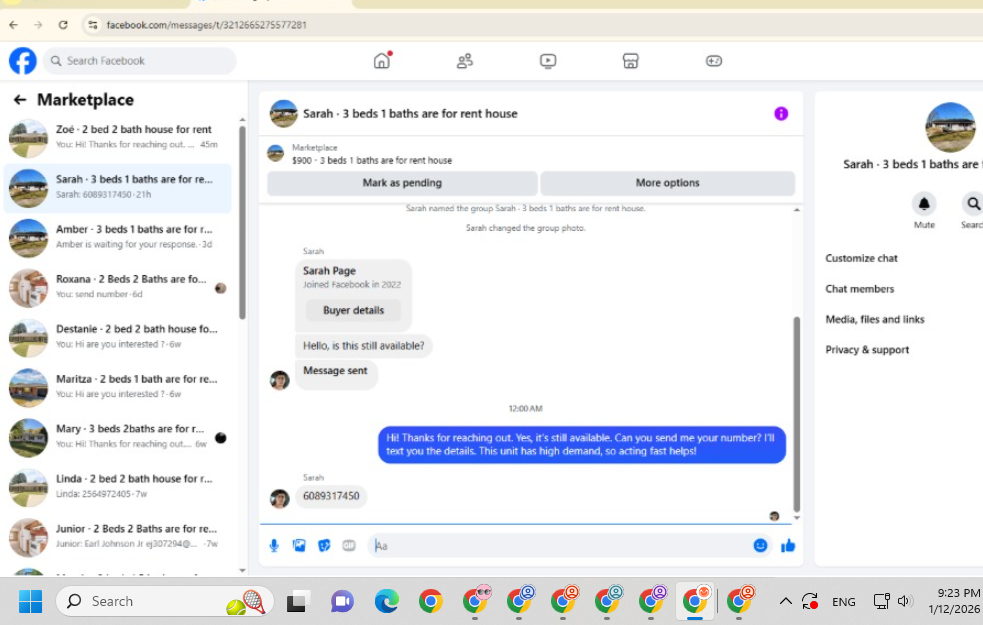Screen dimensions: 983x625
Task: Attach a photo using the image icon
Action: pyautogui.click(x=299, y=546)
